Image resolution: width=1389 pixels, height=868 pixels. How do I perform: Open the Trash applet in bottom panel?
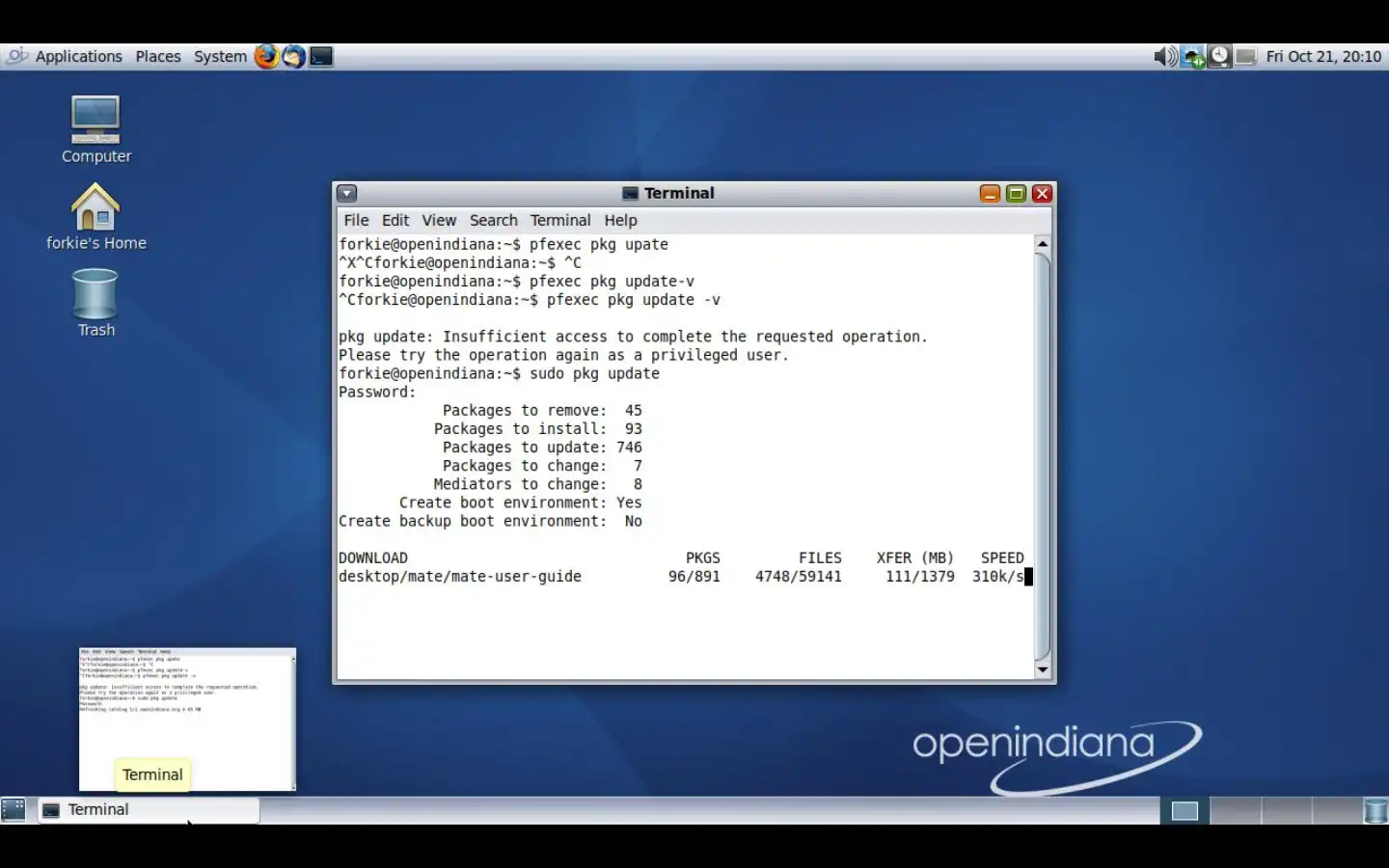coord(1375,810)
